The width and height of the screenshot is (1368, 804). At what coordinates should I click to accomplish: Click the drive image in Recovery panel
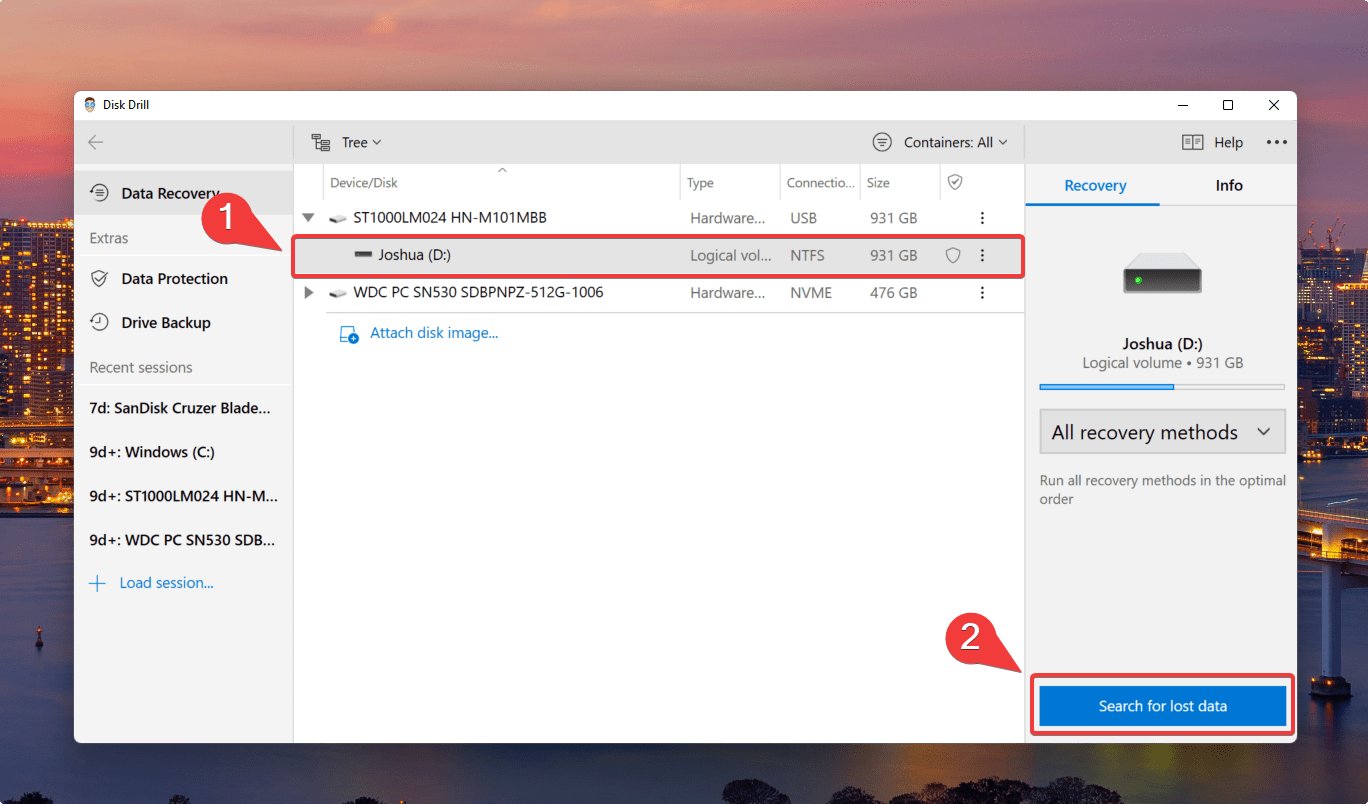point(1162,271)
